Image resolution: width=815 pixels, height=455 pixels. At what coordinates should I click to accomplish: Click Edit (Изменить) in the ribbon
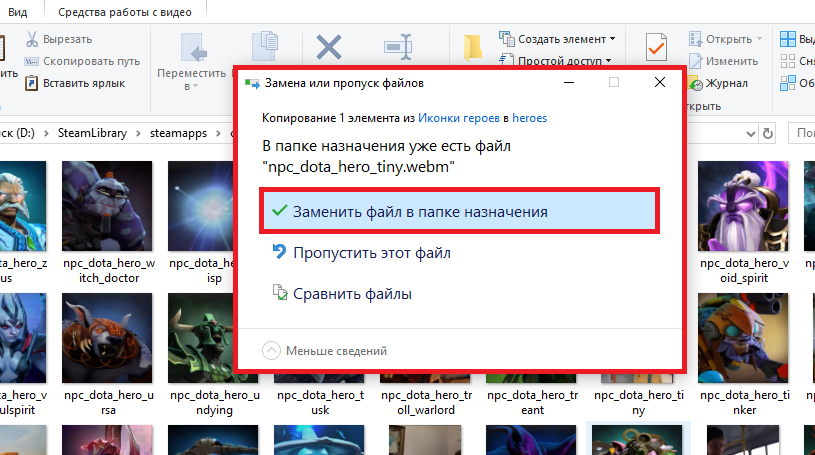[x=723, y=61]
